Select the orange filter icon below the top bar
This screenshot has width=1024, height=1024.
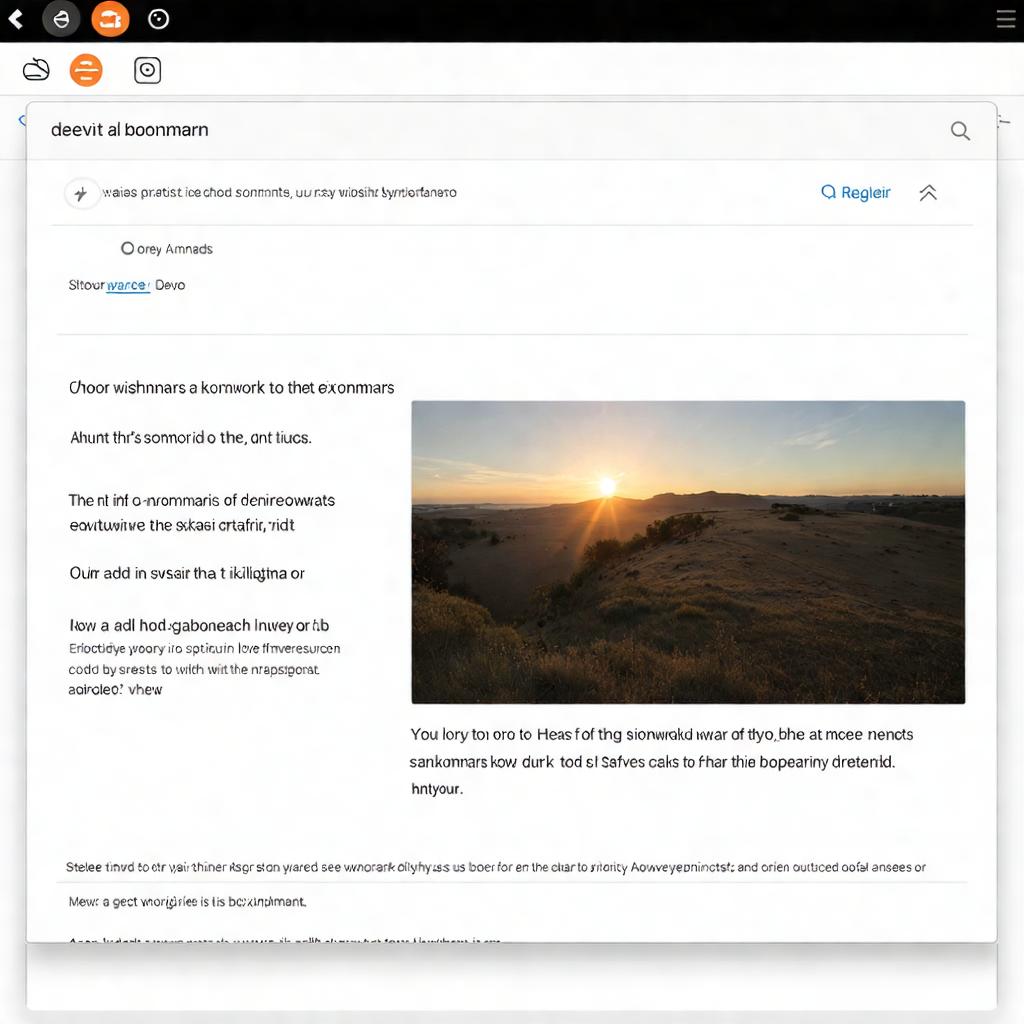(x=86, y=69)
